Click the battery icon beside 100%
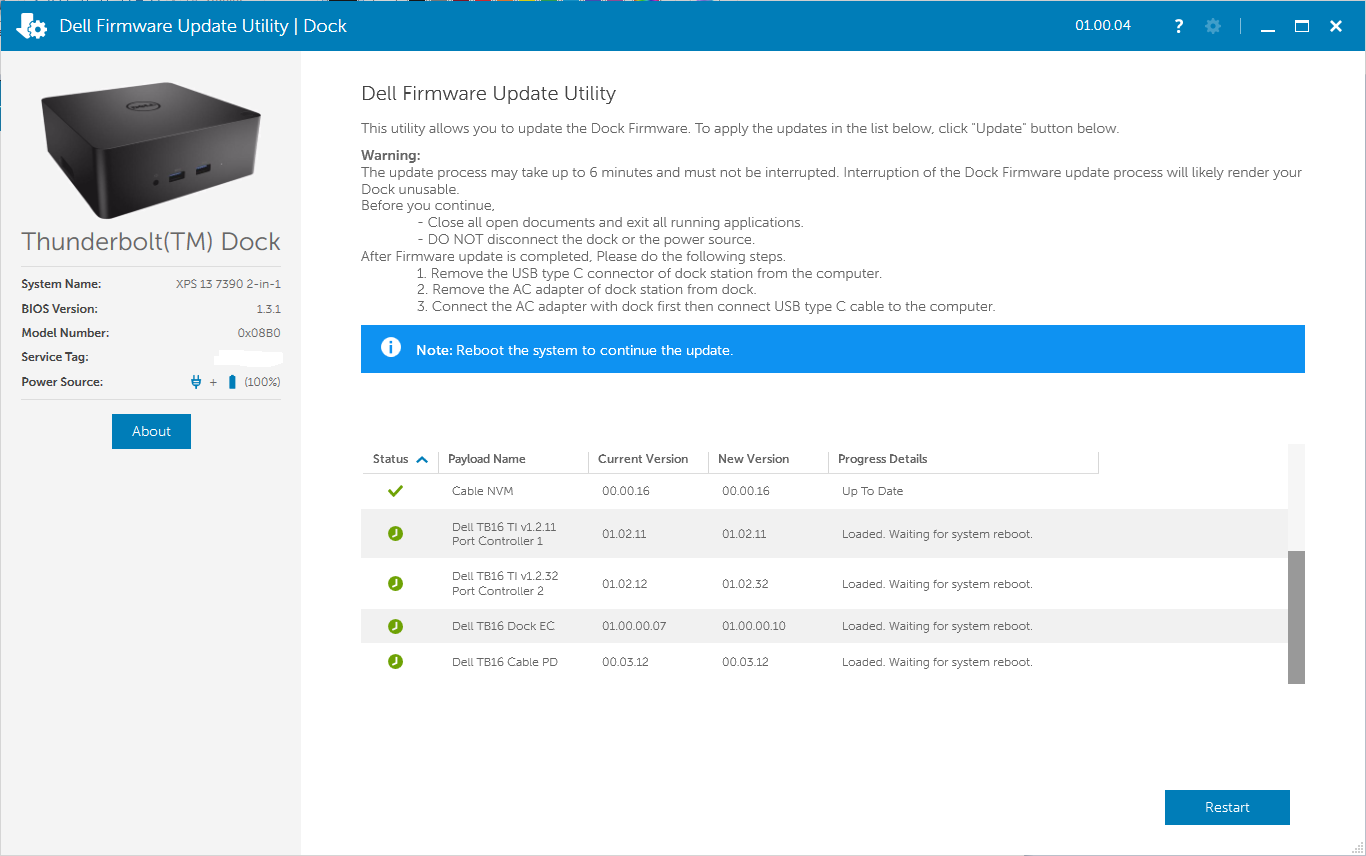The width and height of the screenshot is (1366, 856). tap(232, 382)
